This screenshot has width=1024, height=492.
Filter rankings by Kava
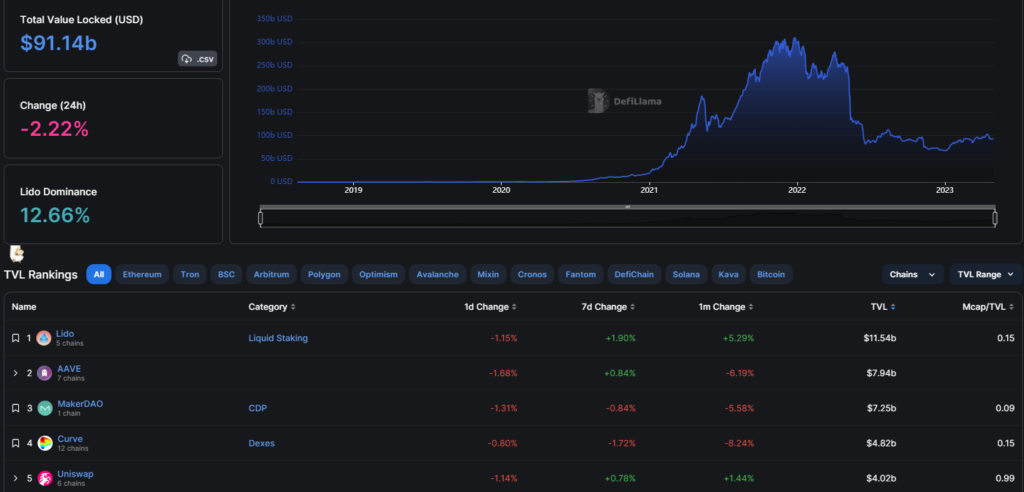coord(728,274)
